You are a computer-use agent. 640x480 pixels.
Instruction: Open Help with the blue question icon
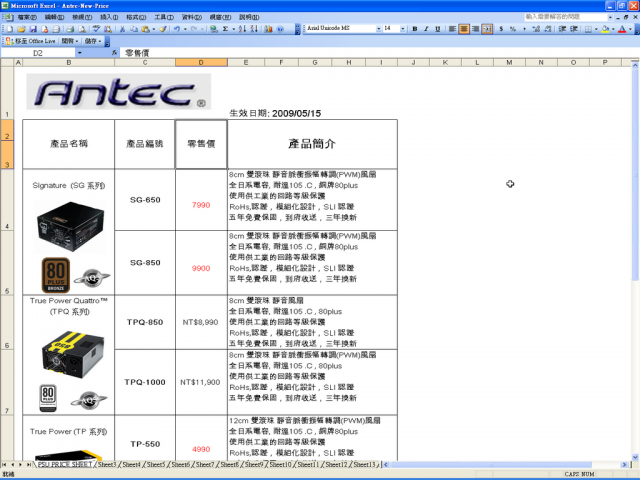coord(280,29)
